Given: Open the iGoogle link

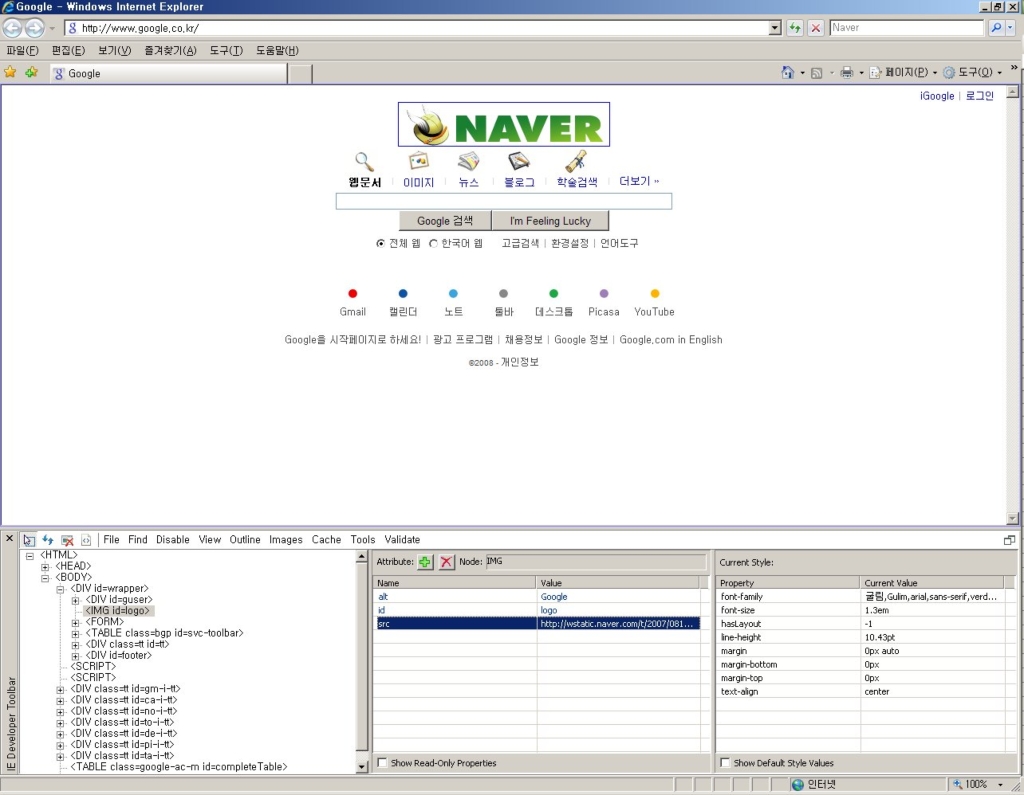Looking at the screenshot, I should (937, 96).
